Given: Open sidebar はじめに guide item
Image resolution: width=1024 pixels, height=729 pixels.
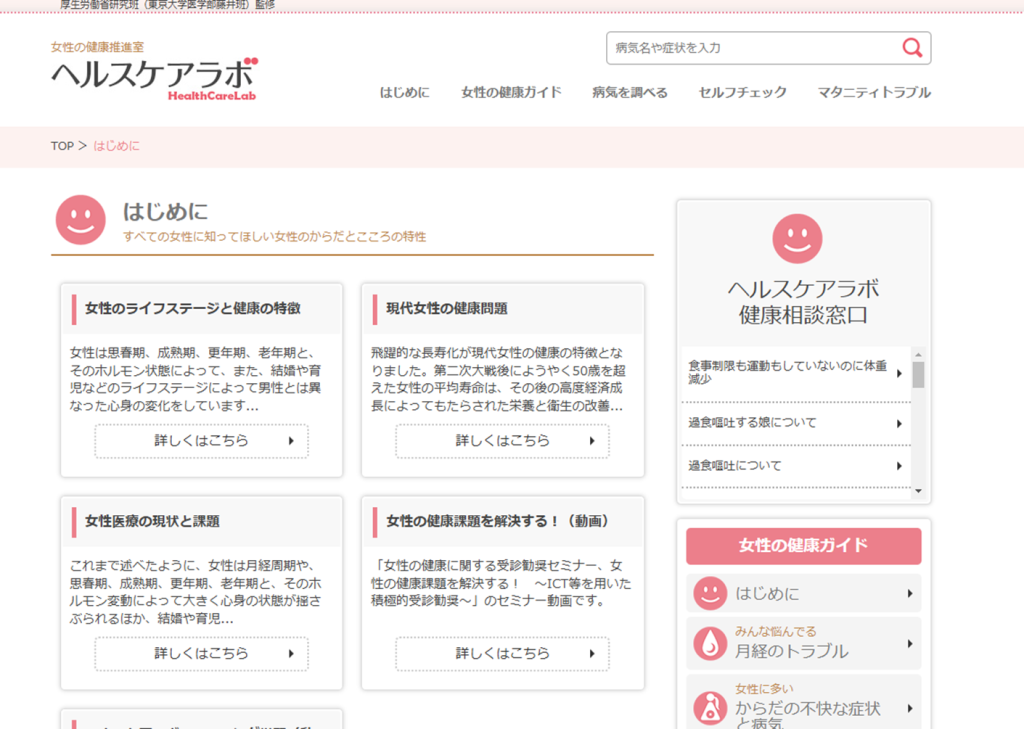Looking at the screenshot, I should [x=803, y=593].
